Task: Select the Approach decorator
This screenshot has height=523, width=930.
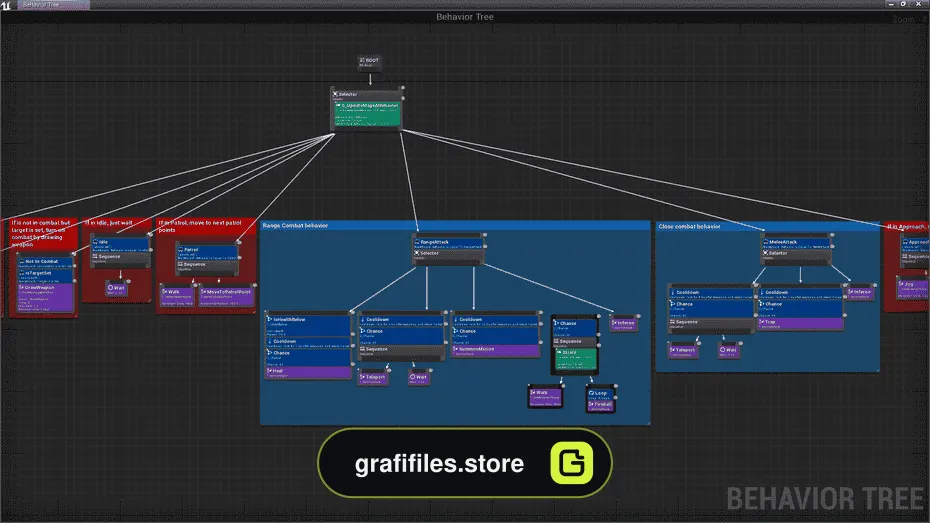Action: (916, 245)
